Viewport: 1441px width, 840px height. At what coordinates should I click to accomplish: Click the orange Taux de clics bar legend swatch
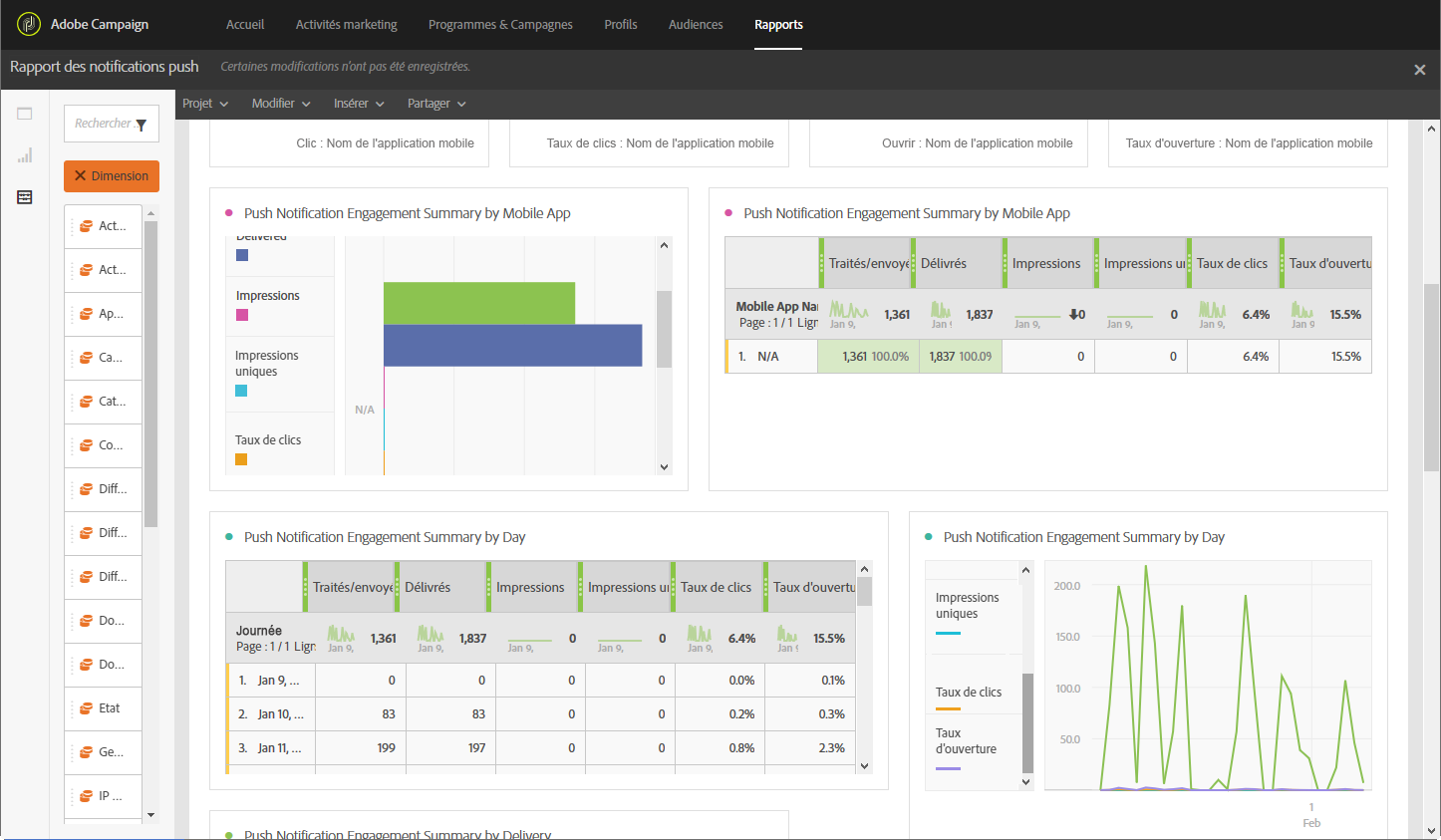click(x=241, y=459)
